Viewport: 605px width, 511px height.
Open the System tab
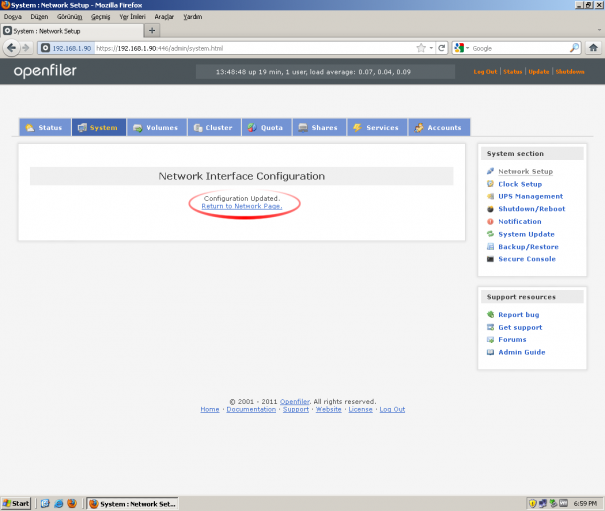coord(99,127)
